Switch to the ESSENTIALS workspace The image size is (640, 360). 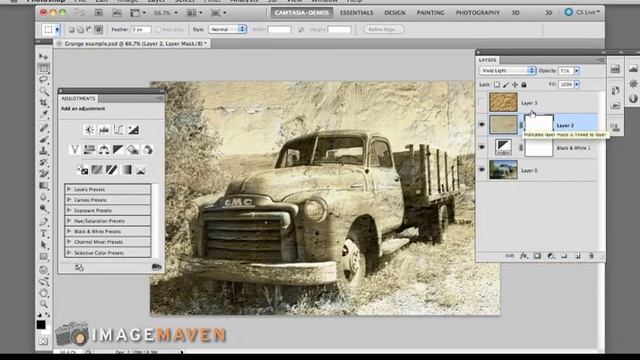[x=357, y=13]
